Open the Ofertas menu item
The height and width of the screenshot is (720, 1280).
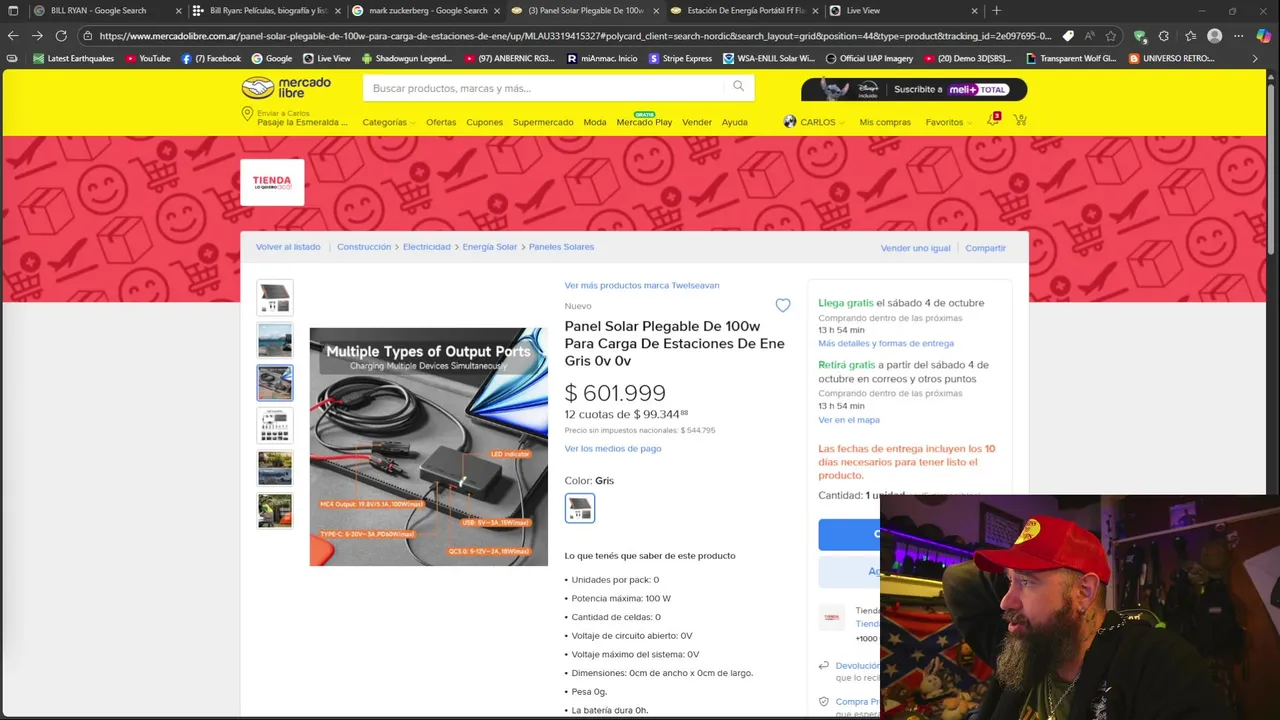[x=441, y=122]
